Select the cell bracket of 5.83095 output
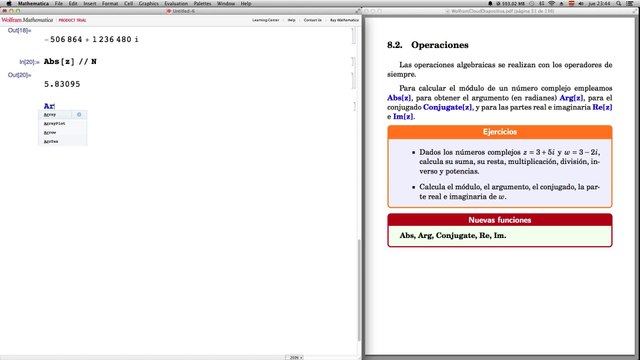Image resolution: width=640 pixels, height=360 pixels. (x=353, y=80)
